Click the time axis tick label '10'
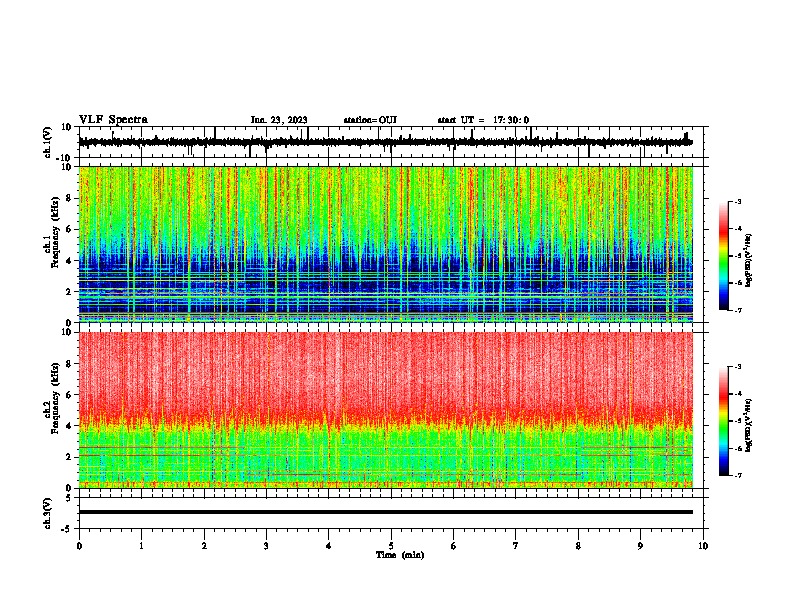Screen dimensions: 792x612 (x=703, y=546)
